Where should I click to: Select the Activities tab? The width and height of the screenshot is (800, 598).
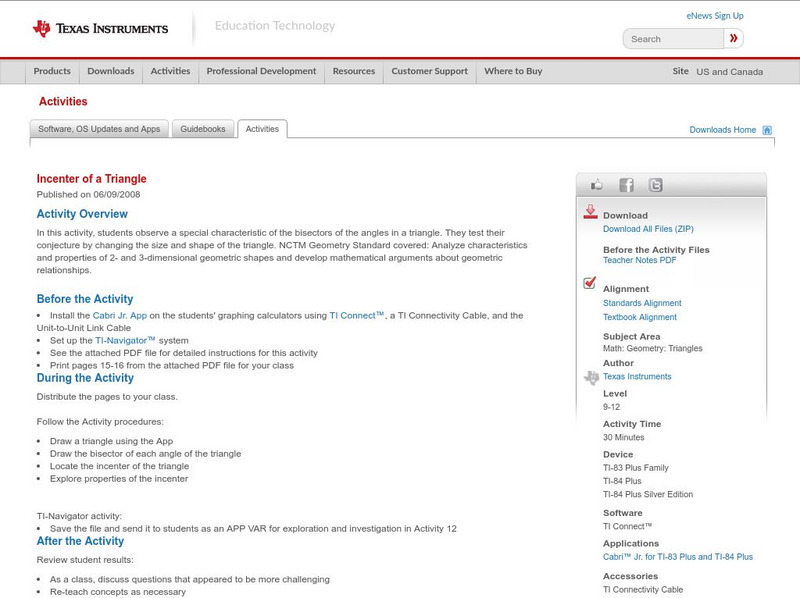pyautogui.click(x=262, y=129)
